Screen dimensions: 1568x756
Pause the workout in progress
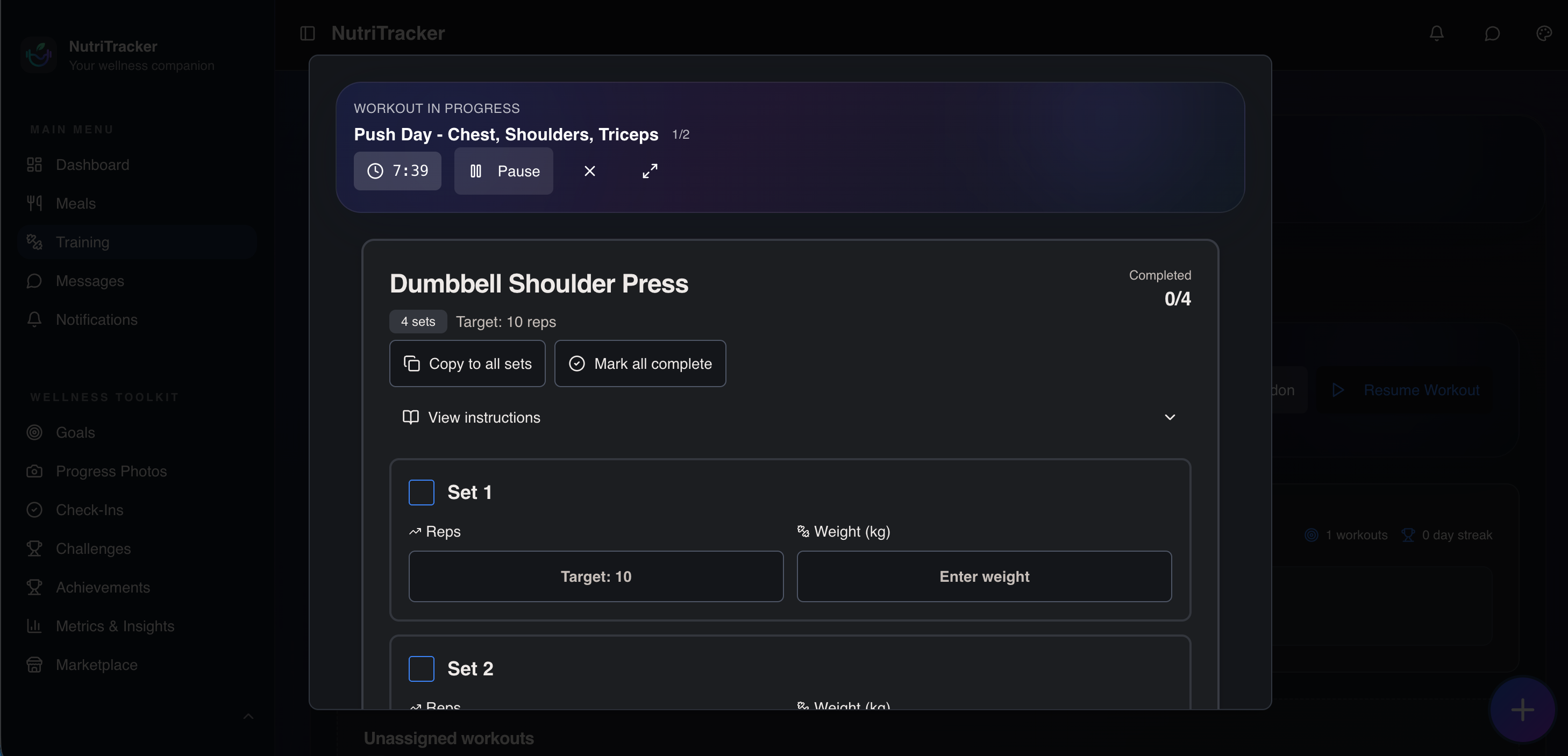(x=503, y=171)
